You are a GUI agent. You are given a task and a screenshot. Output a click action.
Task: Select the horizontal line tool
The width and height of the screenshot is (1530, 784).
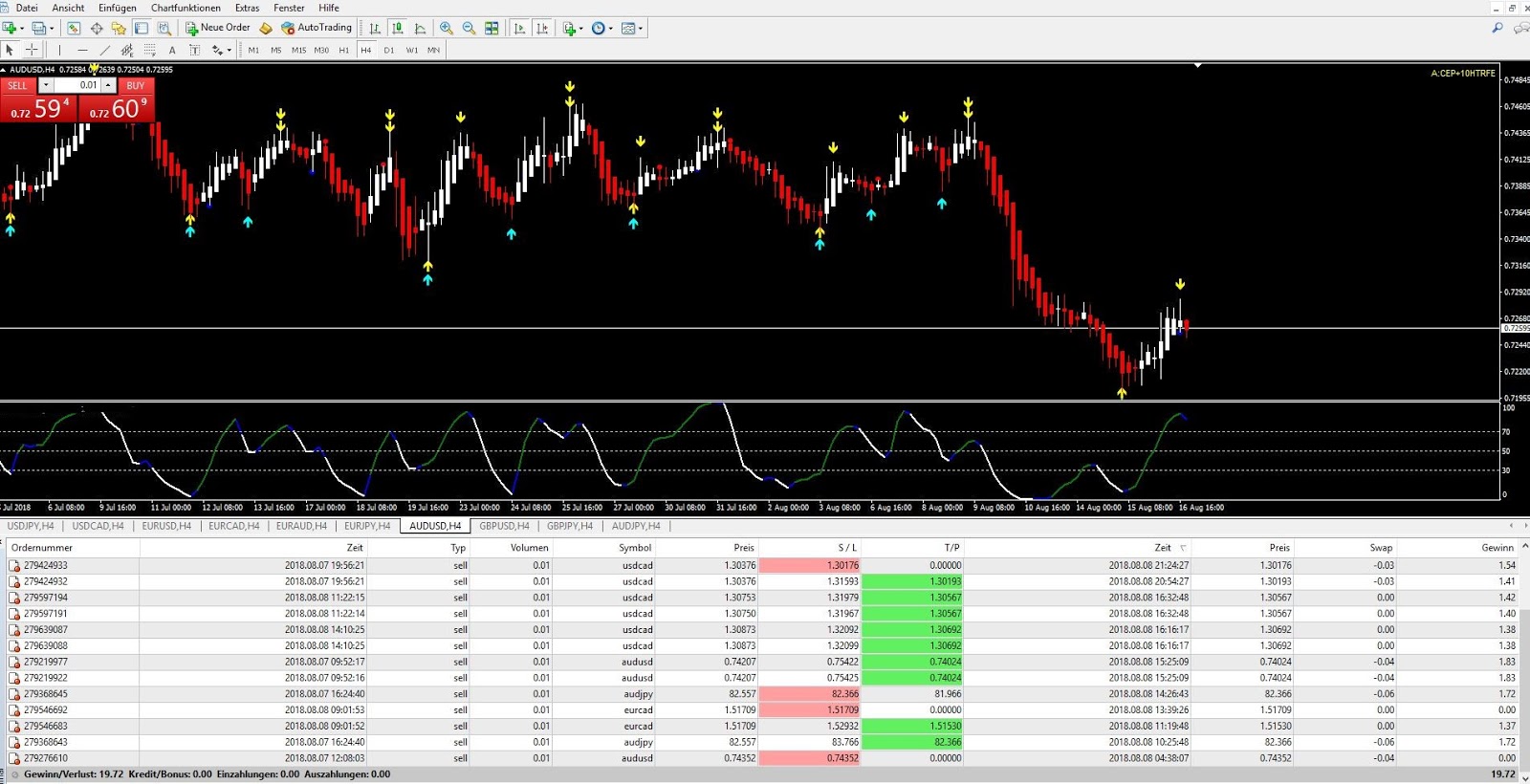click(82, 50)
